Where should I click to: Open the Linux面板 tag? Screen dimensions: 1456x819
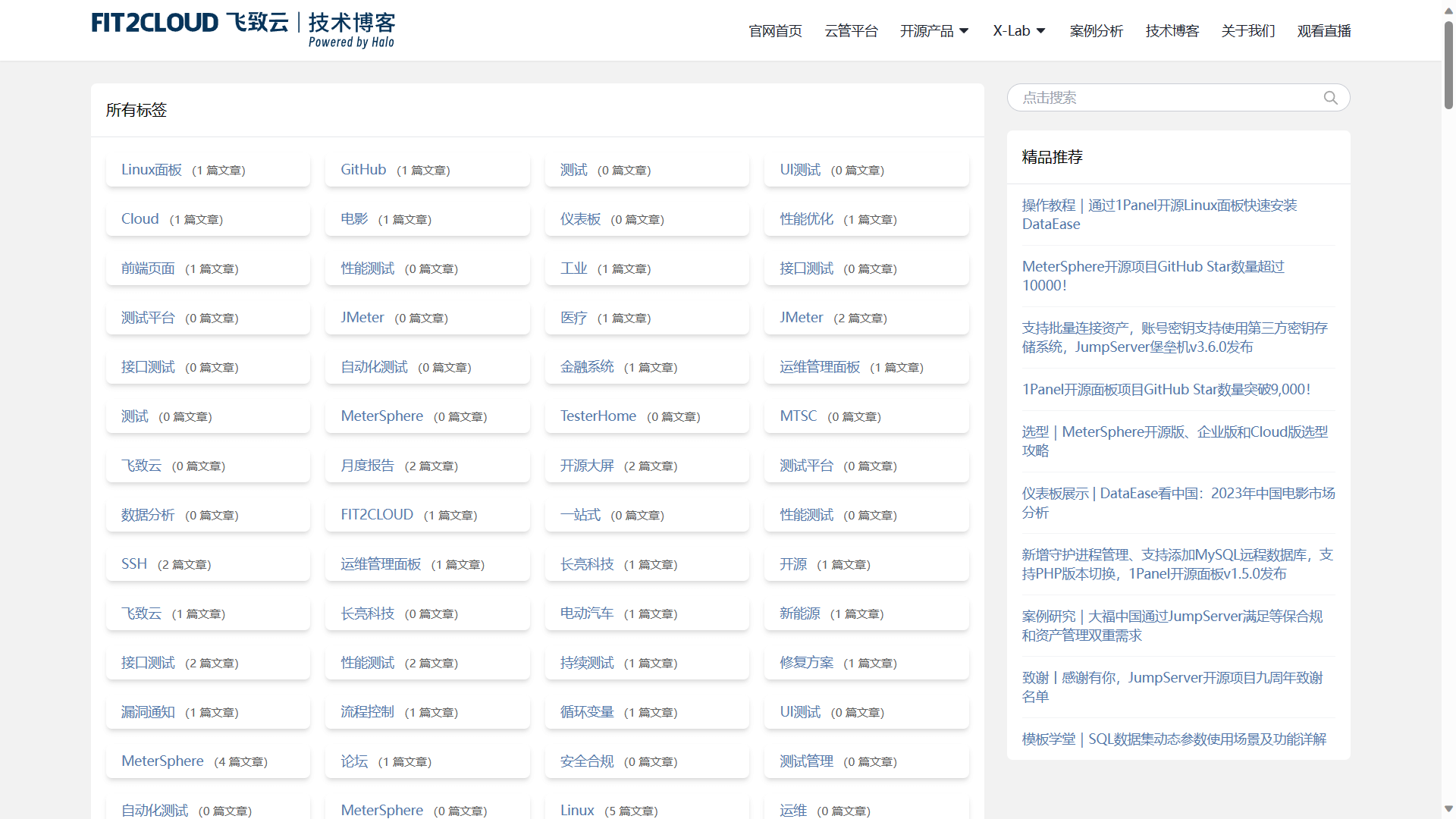(152, 170)
